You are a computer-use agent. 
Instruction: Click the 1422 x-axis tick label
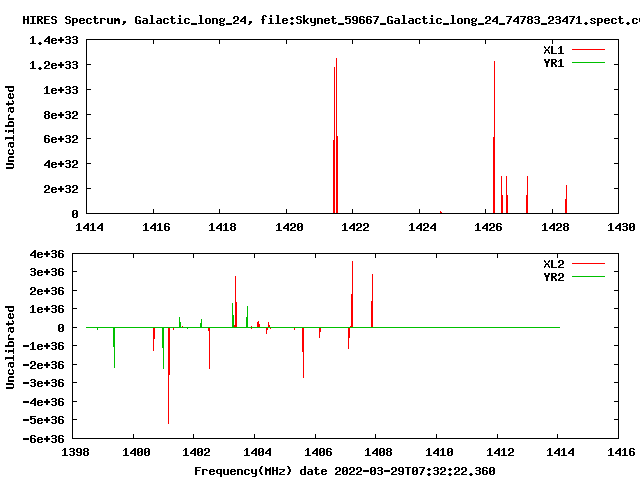coord(355,227)
